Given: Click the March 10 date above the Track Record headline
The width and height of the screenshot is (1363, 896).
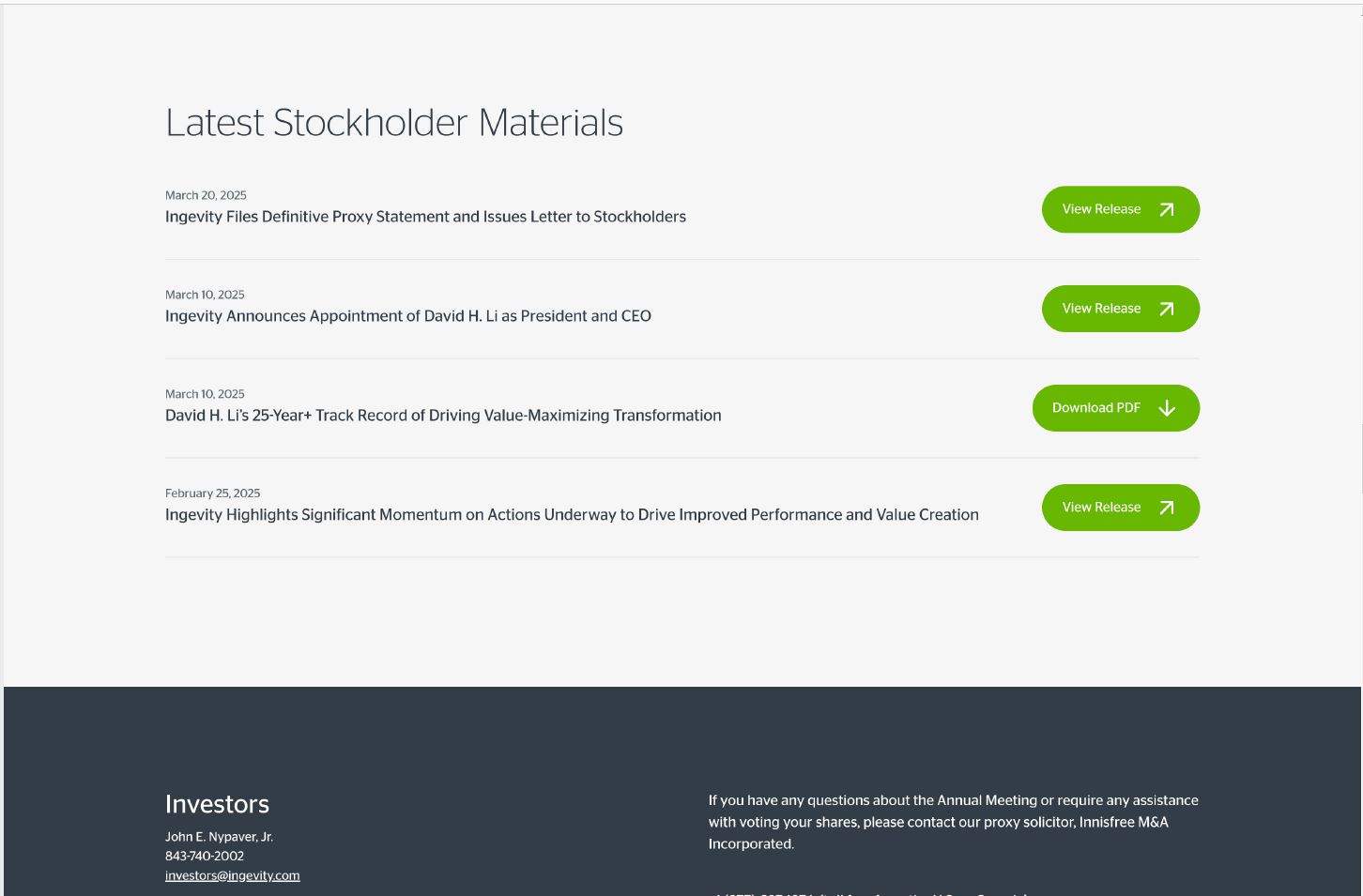Looking at the screenshot, I should pos(205,394).
